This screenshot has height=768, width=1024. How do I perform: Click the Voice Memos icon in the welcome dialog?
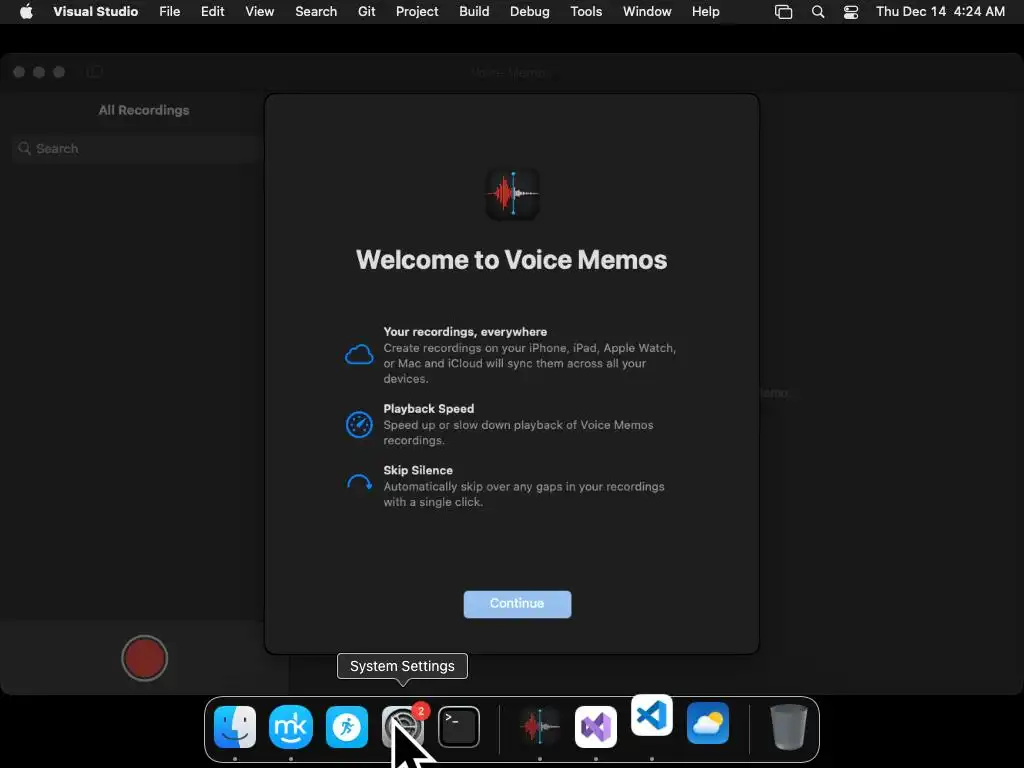513,194
